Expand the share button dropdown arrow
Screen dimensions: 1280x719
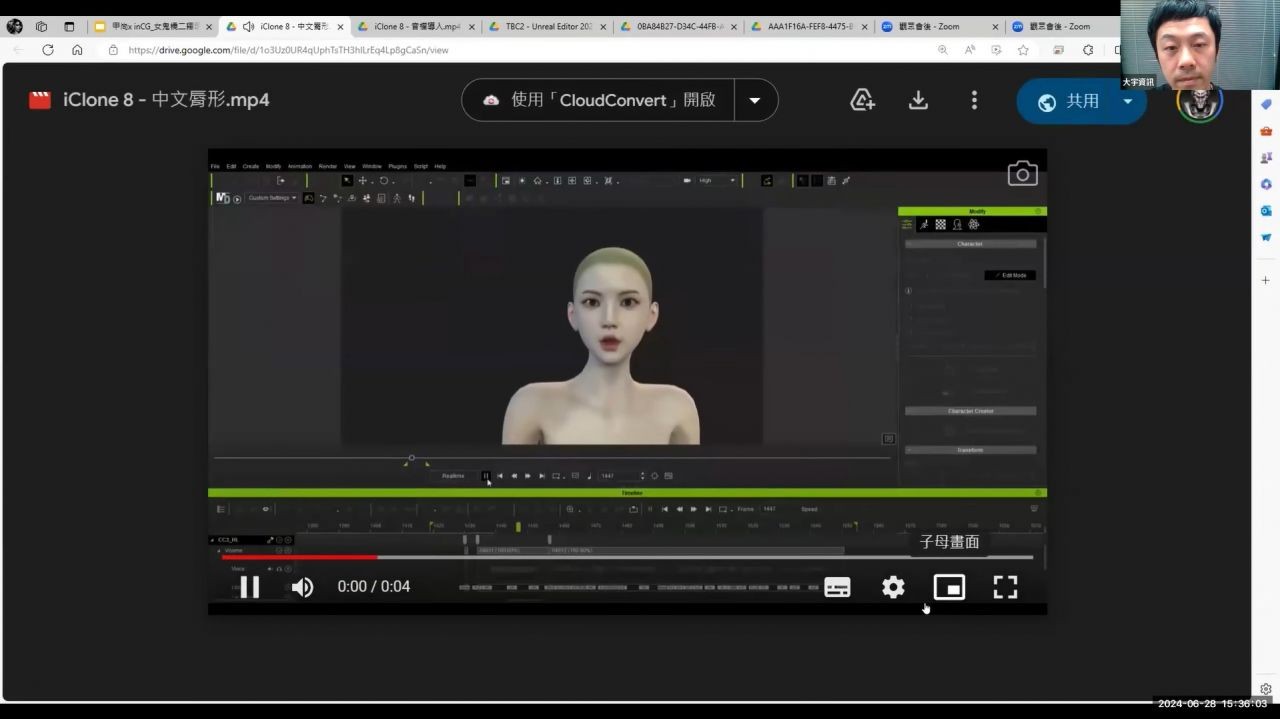(x=1128, y=101)
